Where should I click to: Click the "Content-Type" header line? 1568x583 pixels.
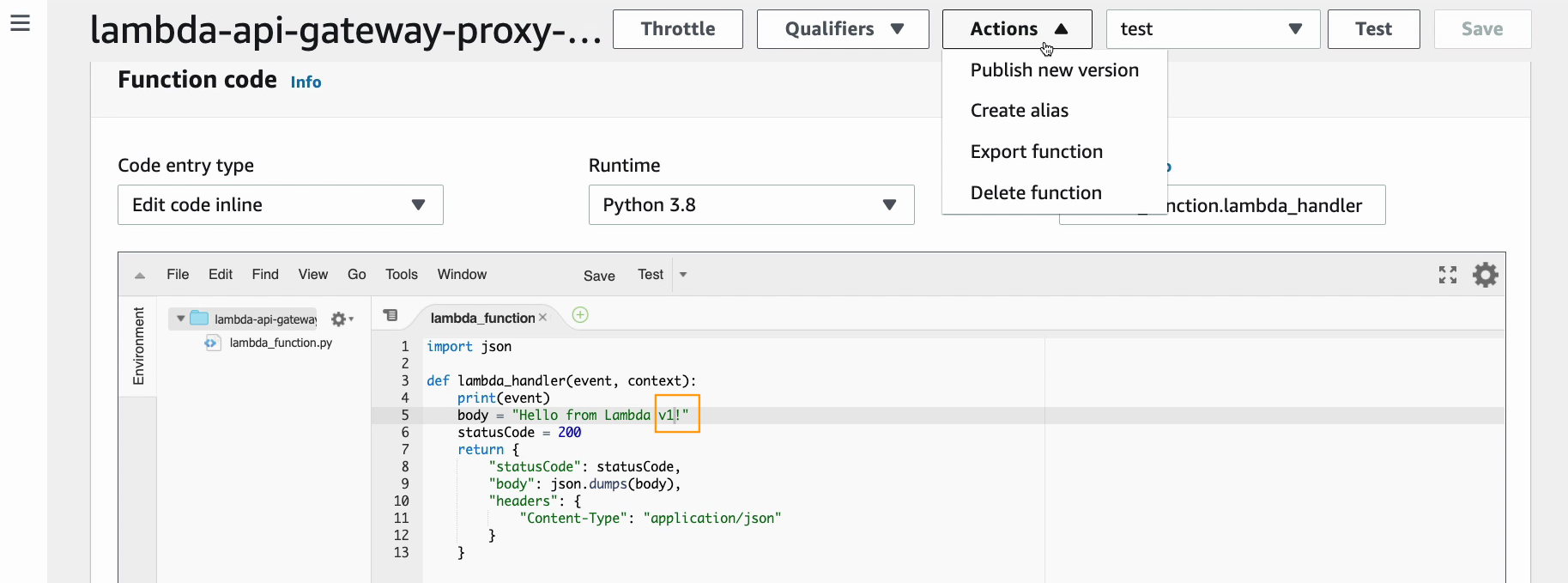coord(651,519)
